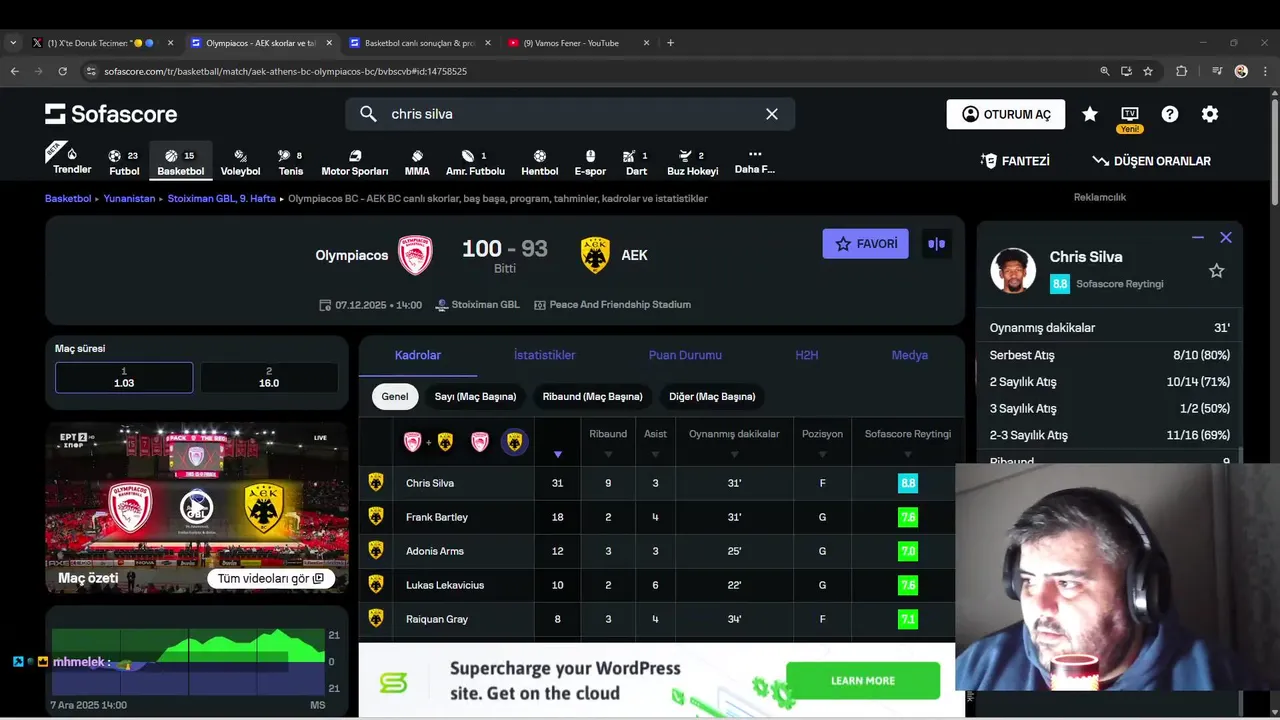Click Frank Bartley's 7.6 rating badge
This screenshot has width=1280, height=720.
(908, 517)
